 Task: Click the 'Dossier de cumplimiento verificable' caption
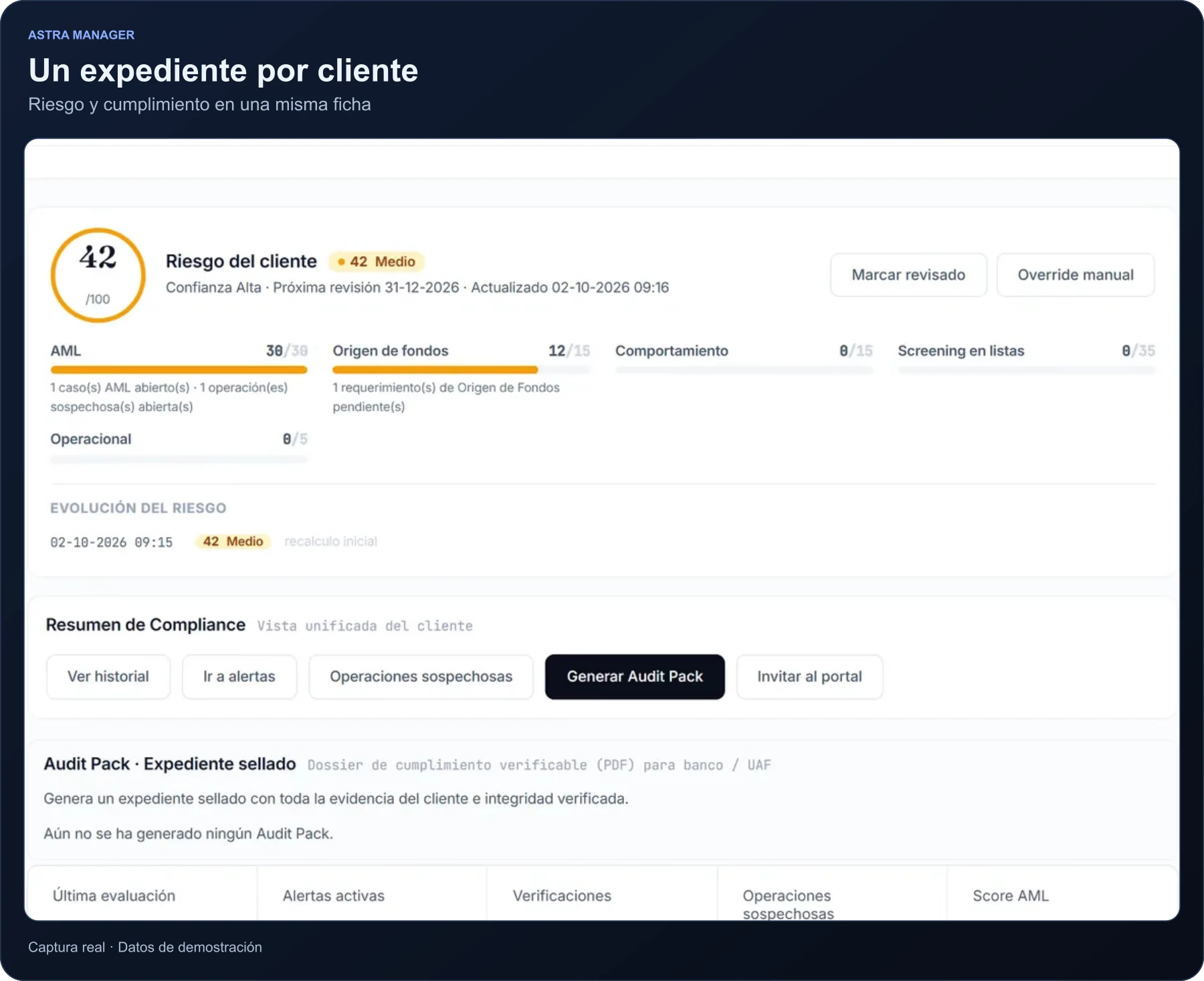point(539,765)
